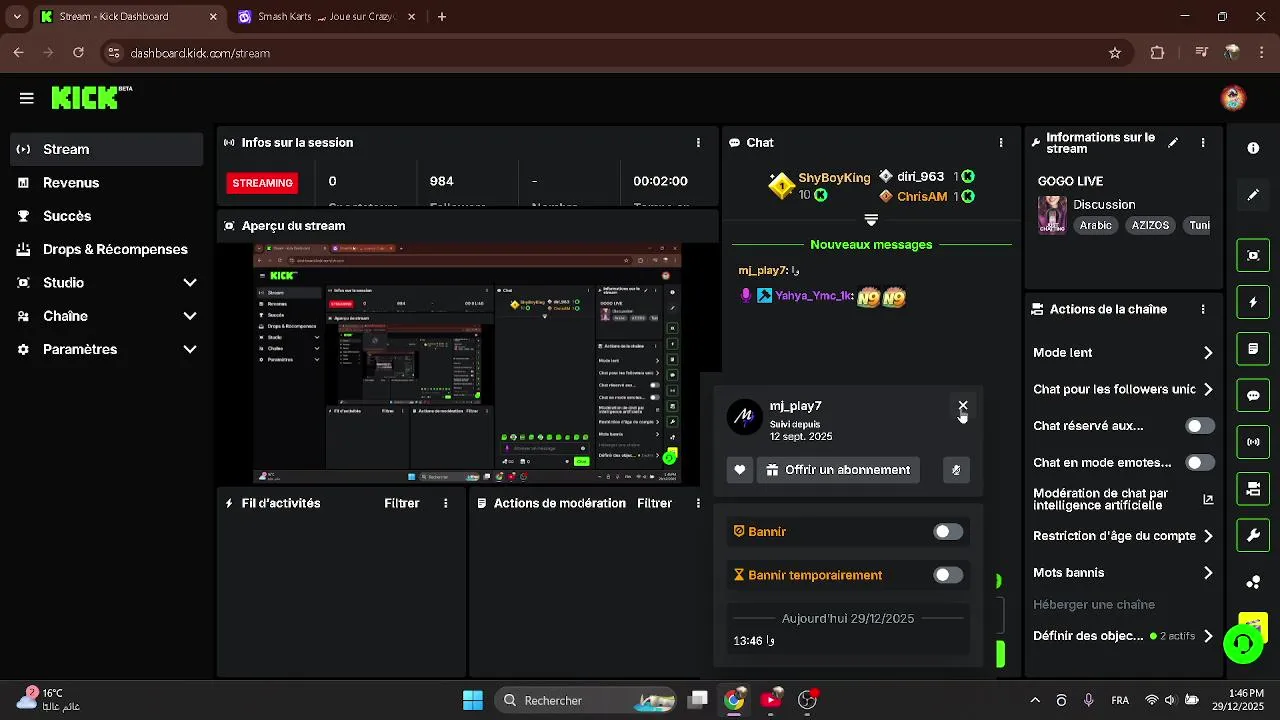Viewport: 1280px width, 720px height.
Task: Enable Chat réservé aux... switch
Action: (1200, 426)
